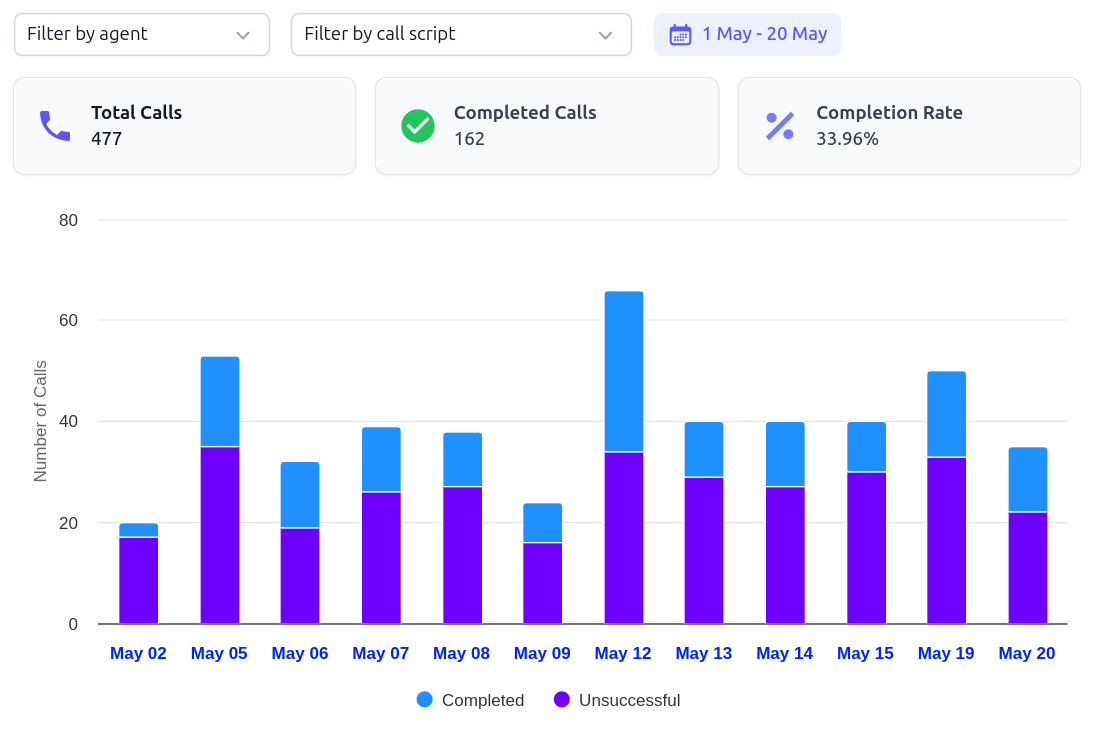Open the Filter by call script dropdown

[x=461, y=34]
